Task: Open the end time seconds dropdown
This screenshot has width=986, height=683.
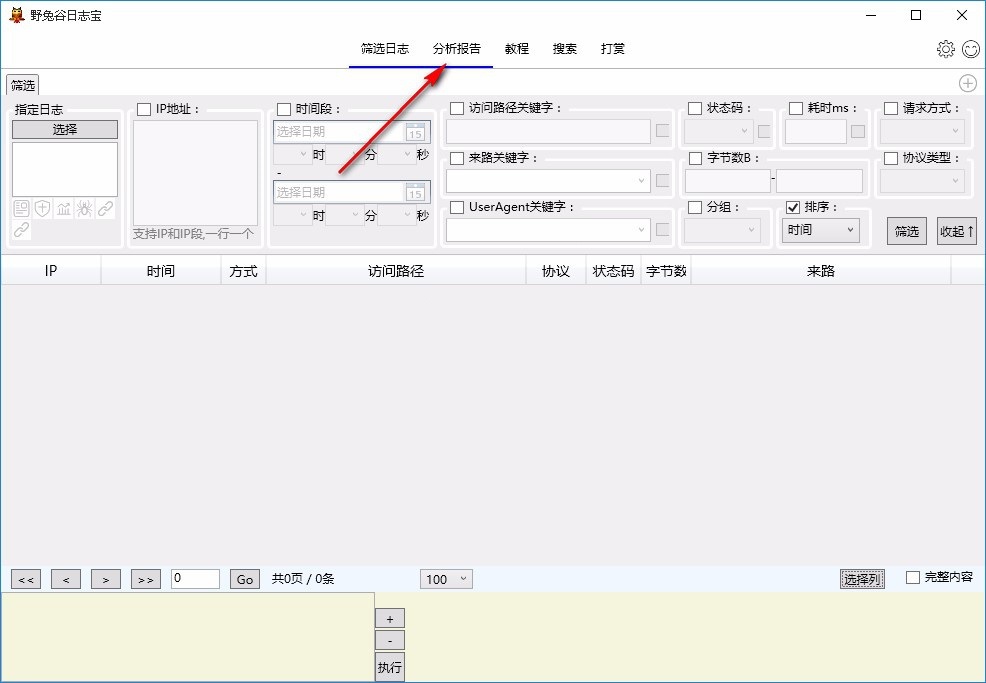Action: click(x=397, y=216)
